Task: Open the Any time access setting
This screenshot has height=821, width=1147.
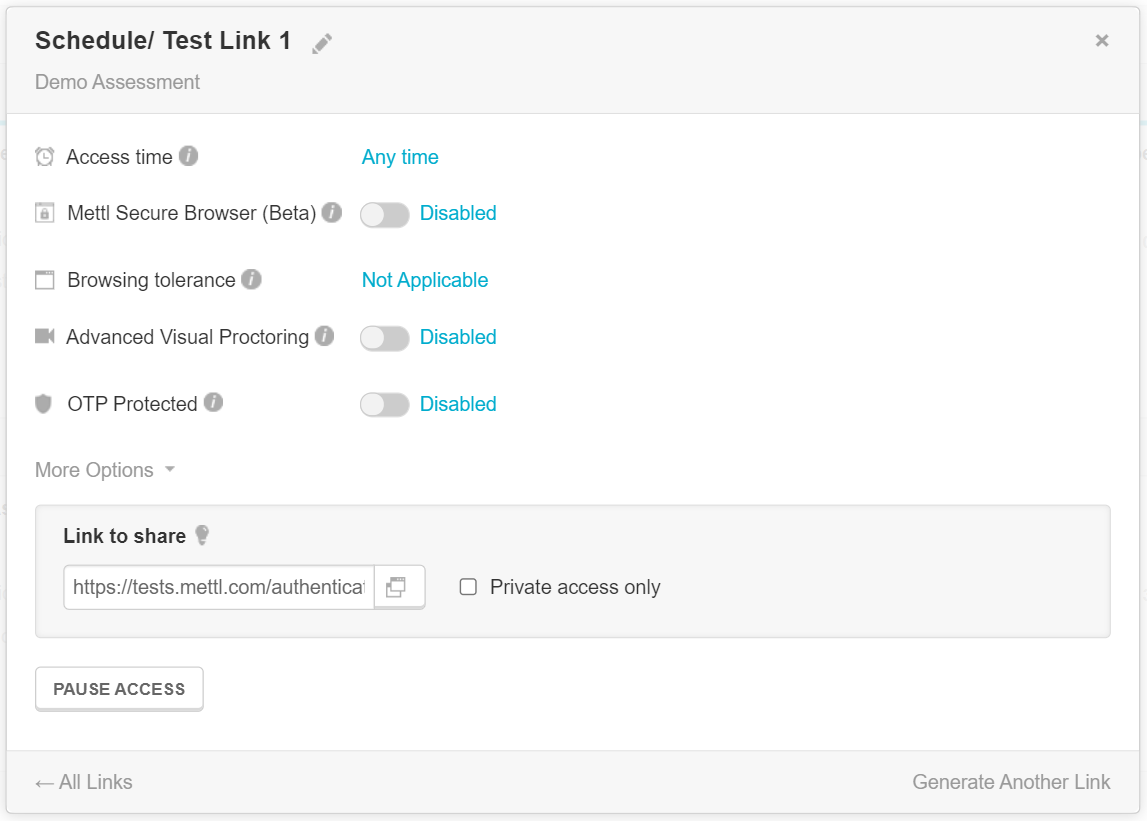Action: click(x=400, y=157)
